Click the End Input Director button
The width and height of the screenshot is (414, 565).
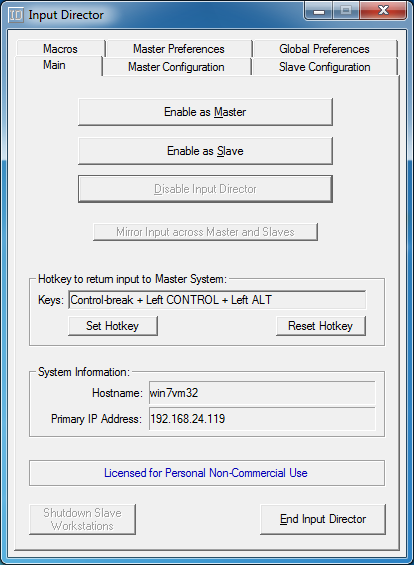[x=323, y=519]
